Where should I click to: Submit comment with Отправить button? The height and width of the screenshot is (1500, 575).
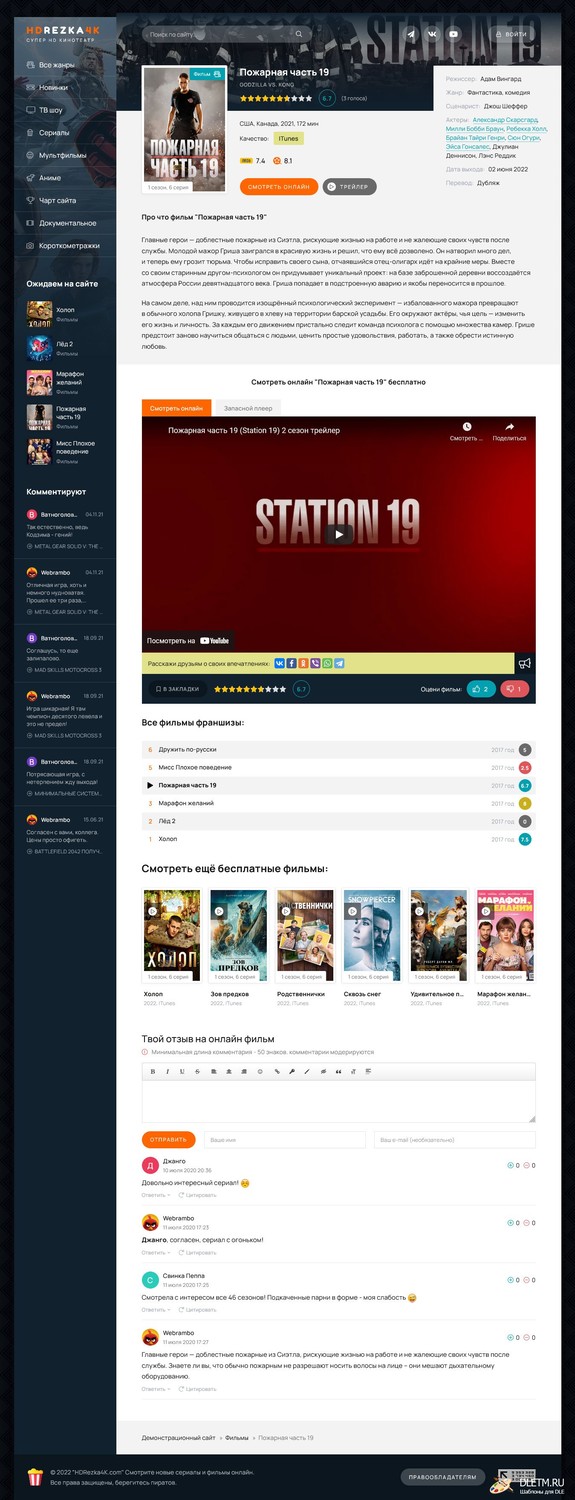pyautogui.click(x=169, y=1139)
